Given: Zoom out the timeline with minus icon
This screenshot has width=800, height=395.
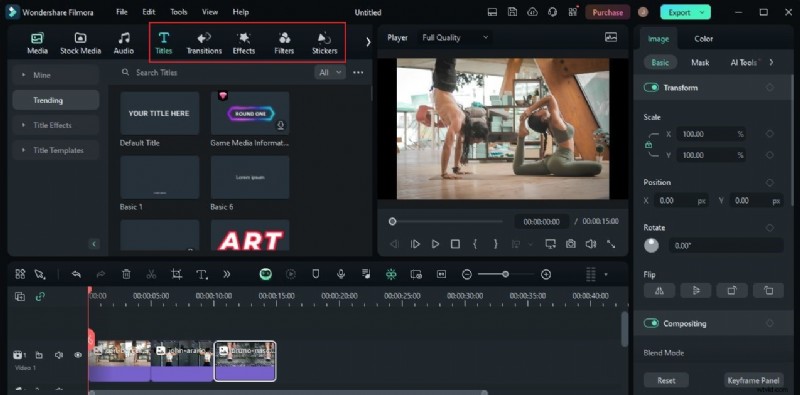Looking at the screenshot, I should click(467, 275).
